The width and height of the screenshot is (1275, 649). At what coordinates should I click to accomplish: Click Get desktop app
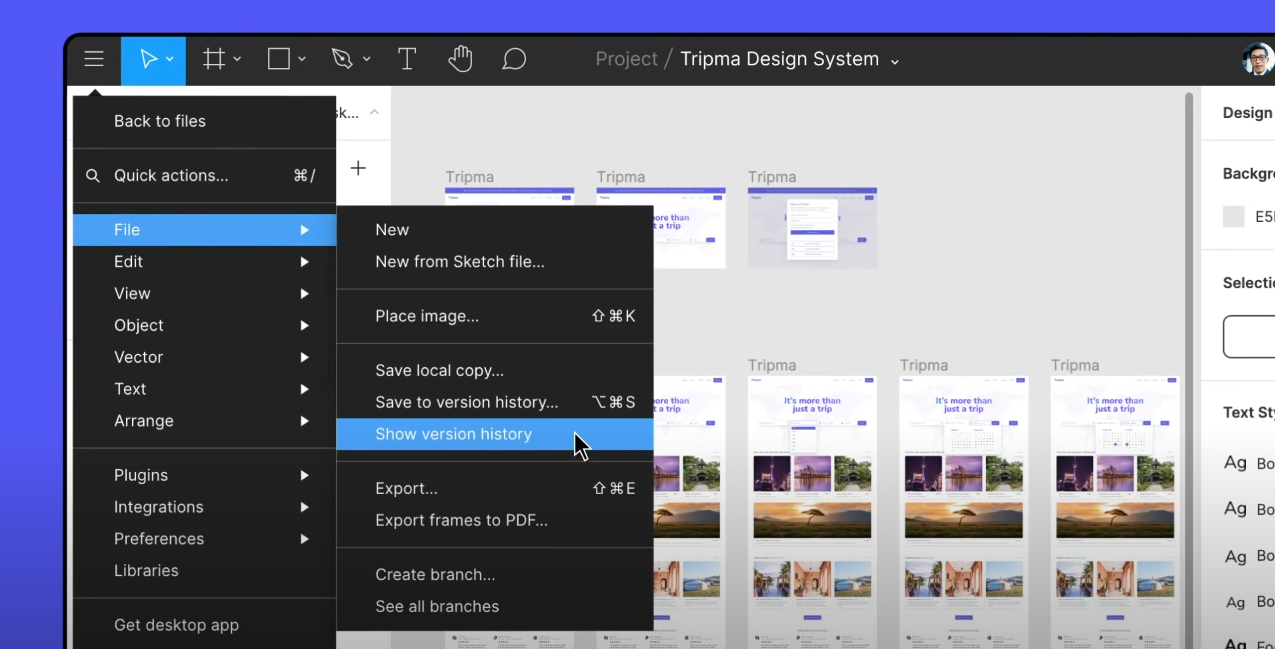coord(204,626)
